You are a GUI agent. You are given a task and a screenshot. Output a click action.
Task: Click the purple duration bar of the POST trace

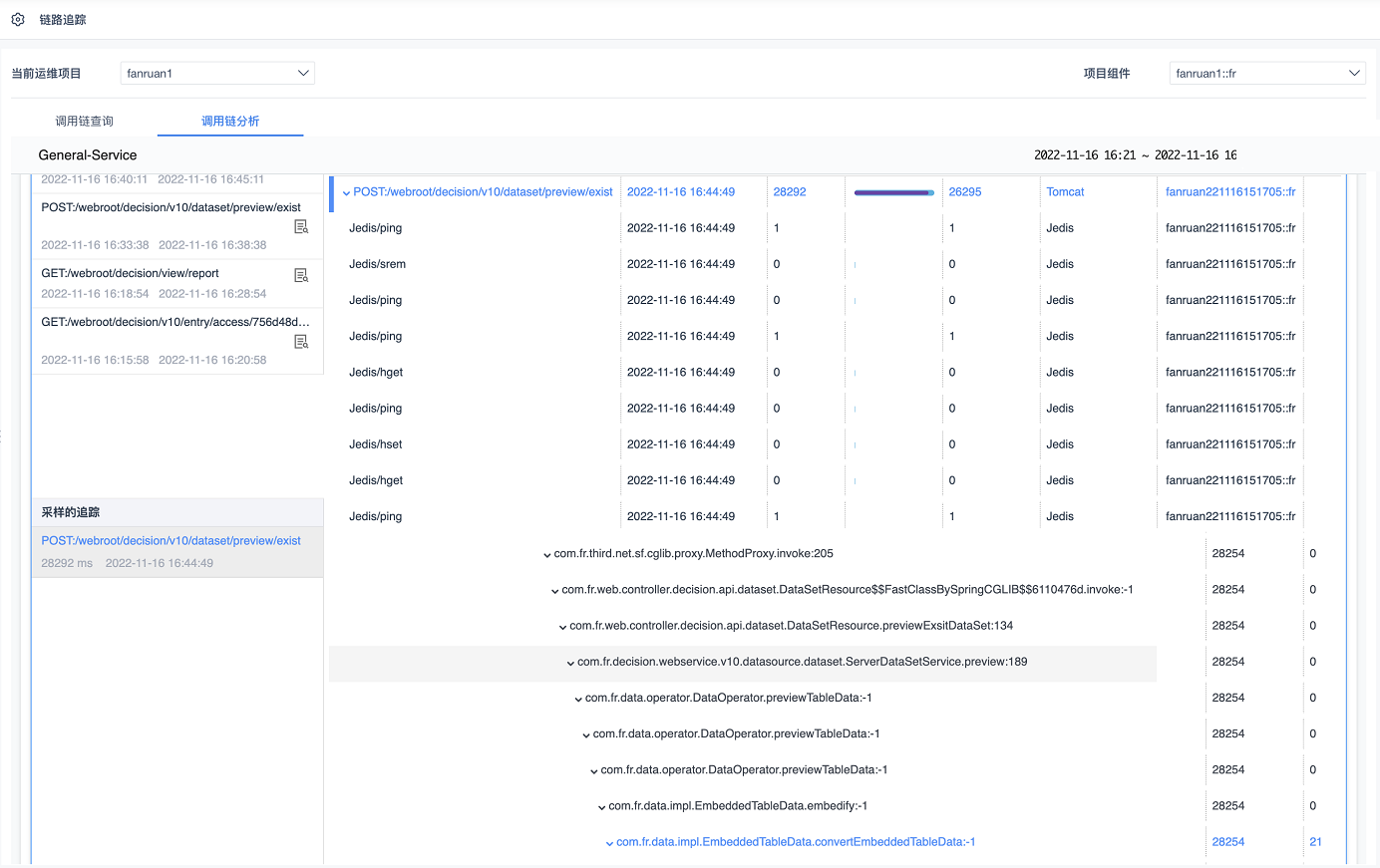[893, 192]
